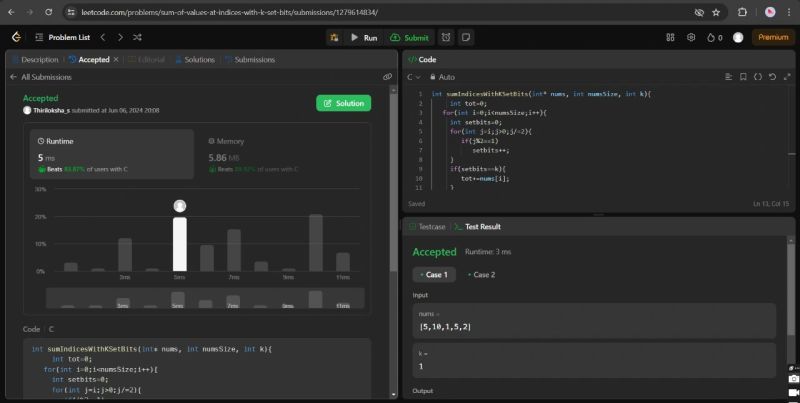Click the user avatar on runtime chart
This screenshot has height=403, width=800.
coord(180,206)
